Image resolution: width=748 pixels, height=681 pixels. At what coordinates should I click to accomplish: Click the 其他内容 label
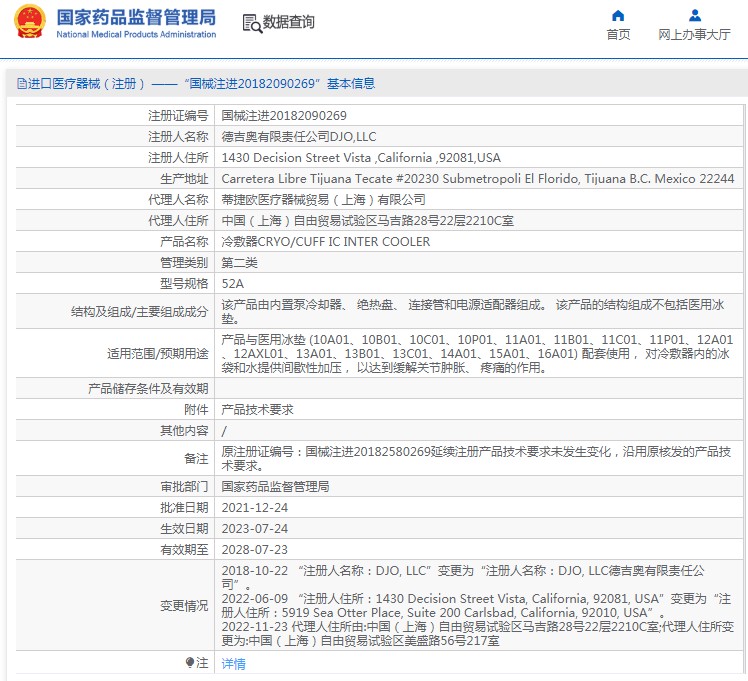pos(184,431)
